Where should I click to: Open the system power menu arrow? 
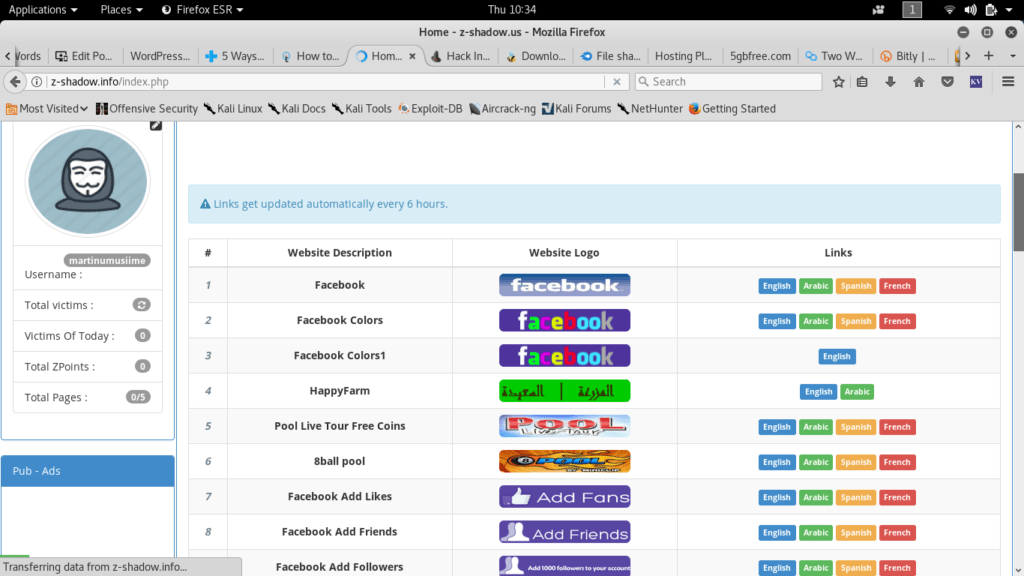1009,10
